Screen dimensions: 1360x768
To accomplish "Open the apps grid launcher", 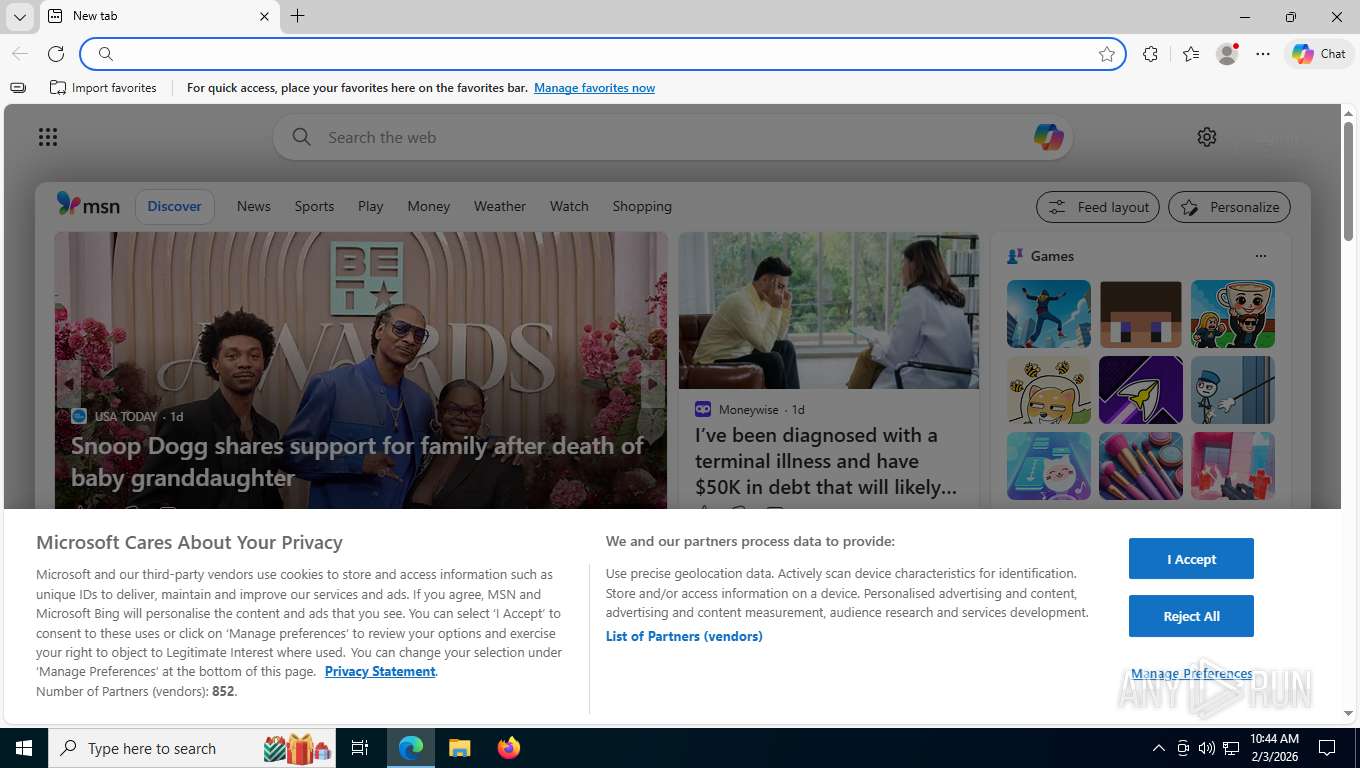I will (x=48, y=137).
